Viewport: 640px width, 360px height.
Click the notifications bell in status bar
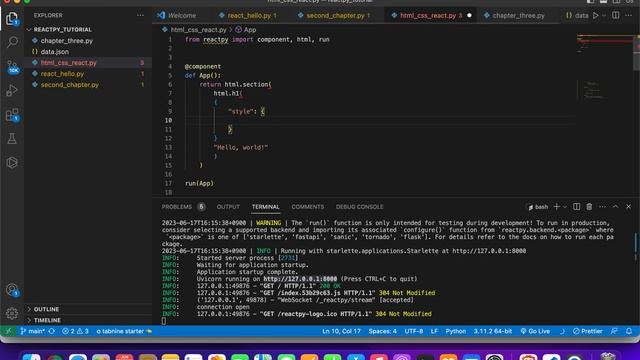[629, 331]
